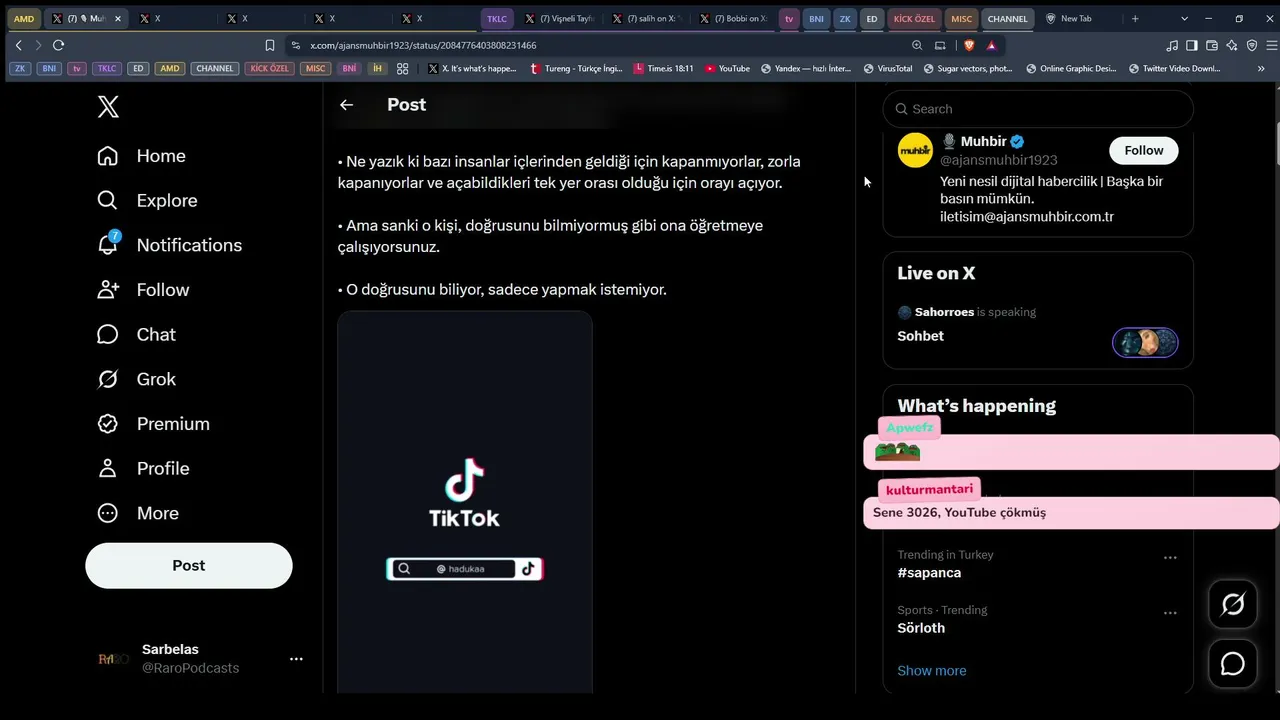Open the Brave Wallet icon
The height and width of the screenshot is (720, 1280).
coord(1212,45)
